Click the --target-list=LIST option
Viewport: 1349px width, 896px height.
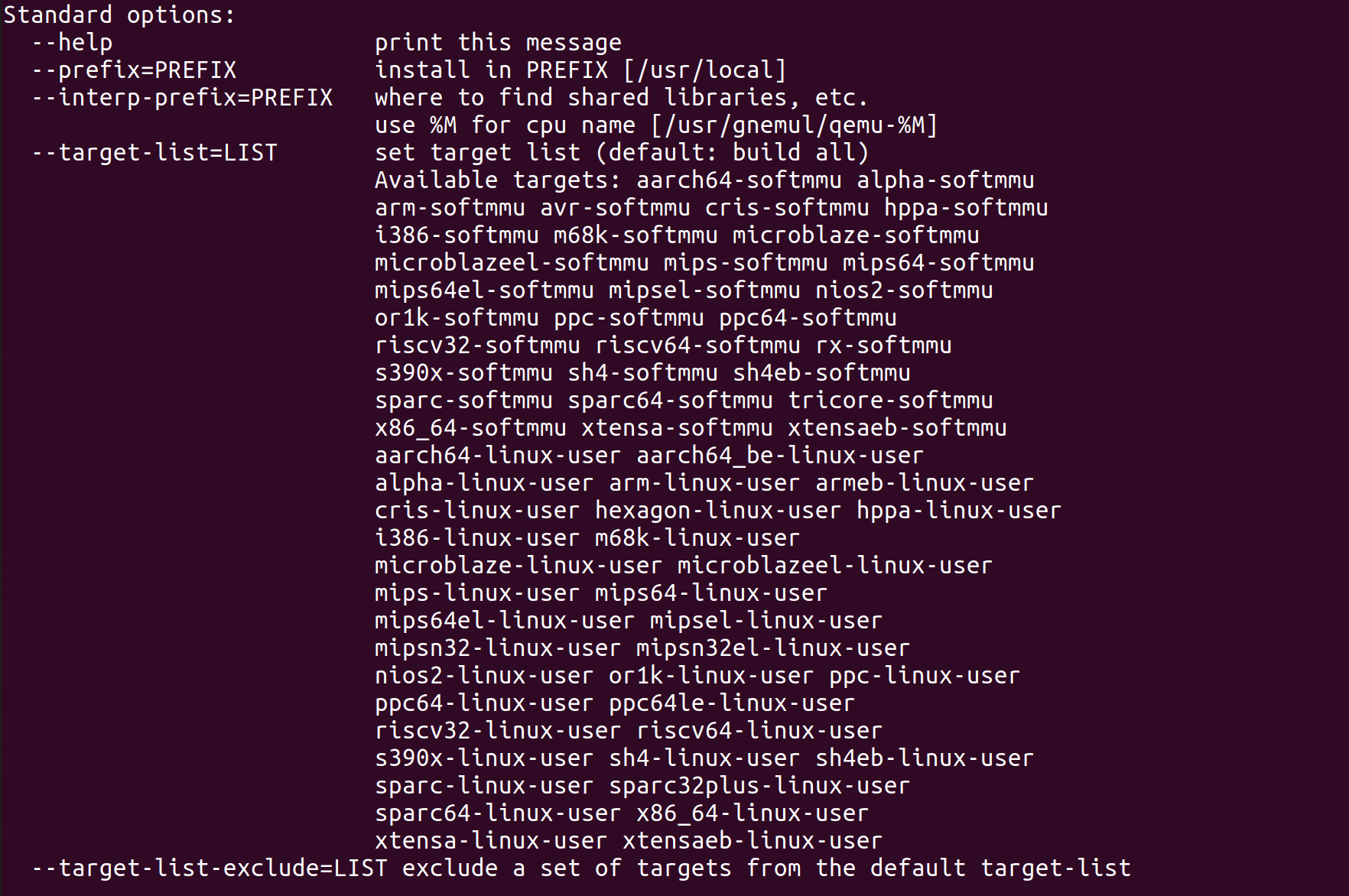click(x=154, y=153)
